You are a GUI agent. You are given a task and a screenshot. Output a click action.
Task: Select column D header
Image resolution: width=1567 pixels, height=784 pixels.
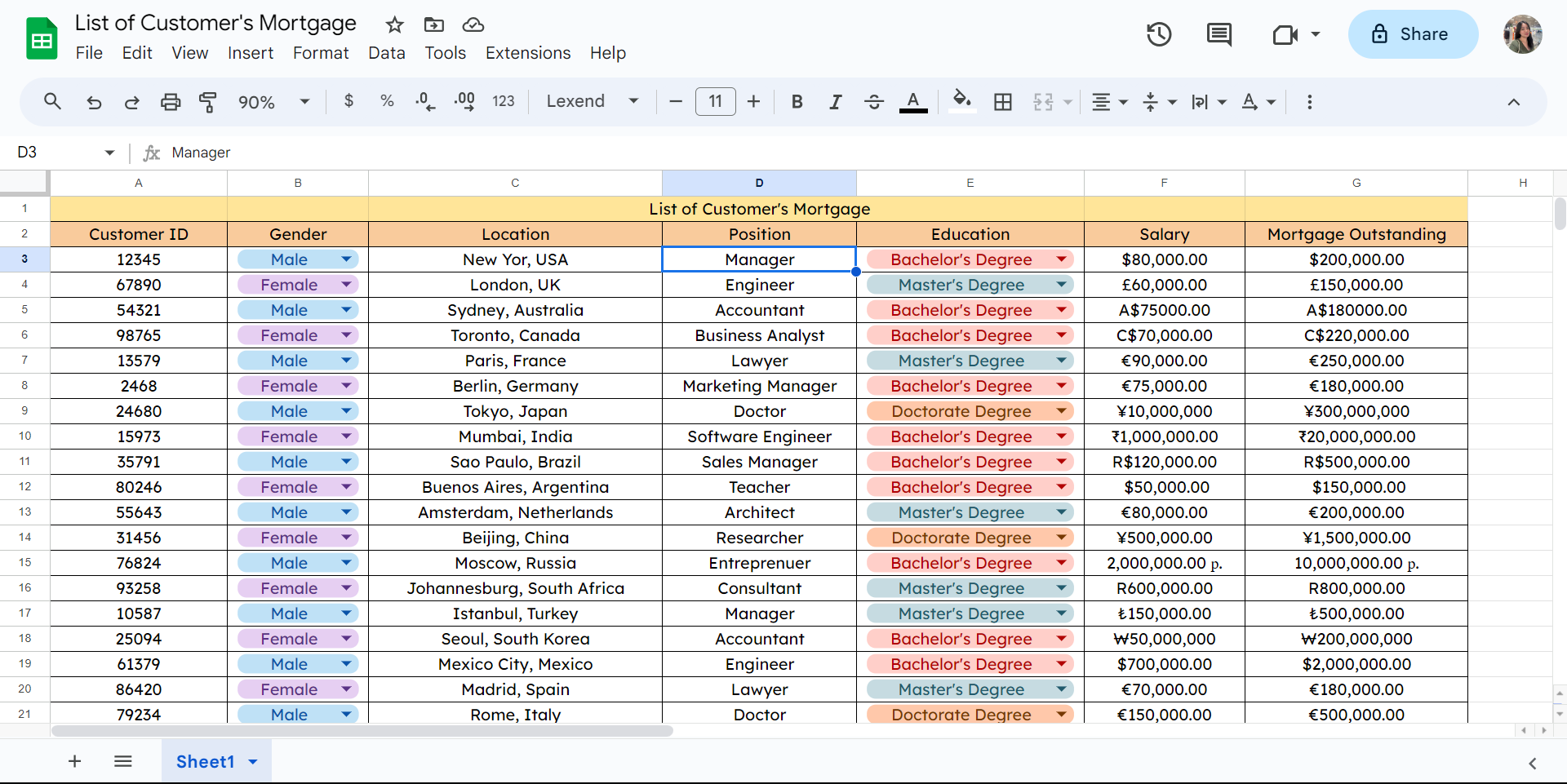click(759, 183)
